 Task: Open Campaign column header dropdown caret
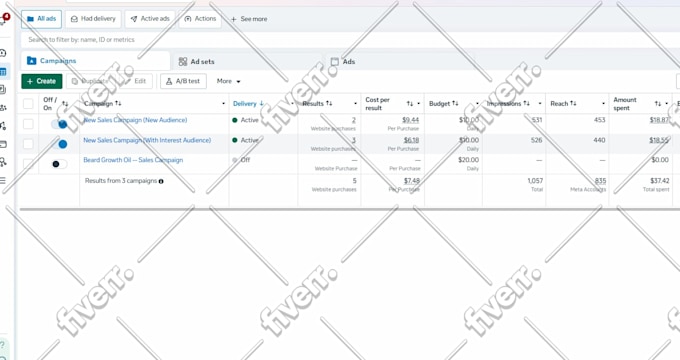[223, 104]
